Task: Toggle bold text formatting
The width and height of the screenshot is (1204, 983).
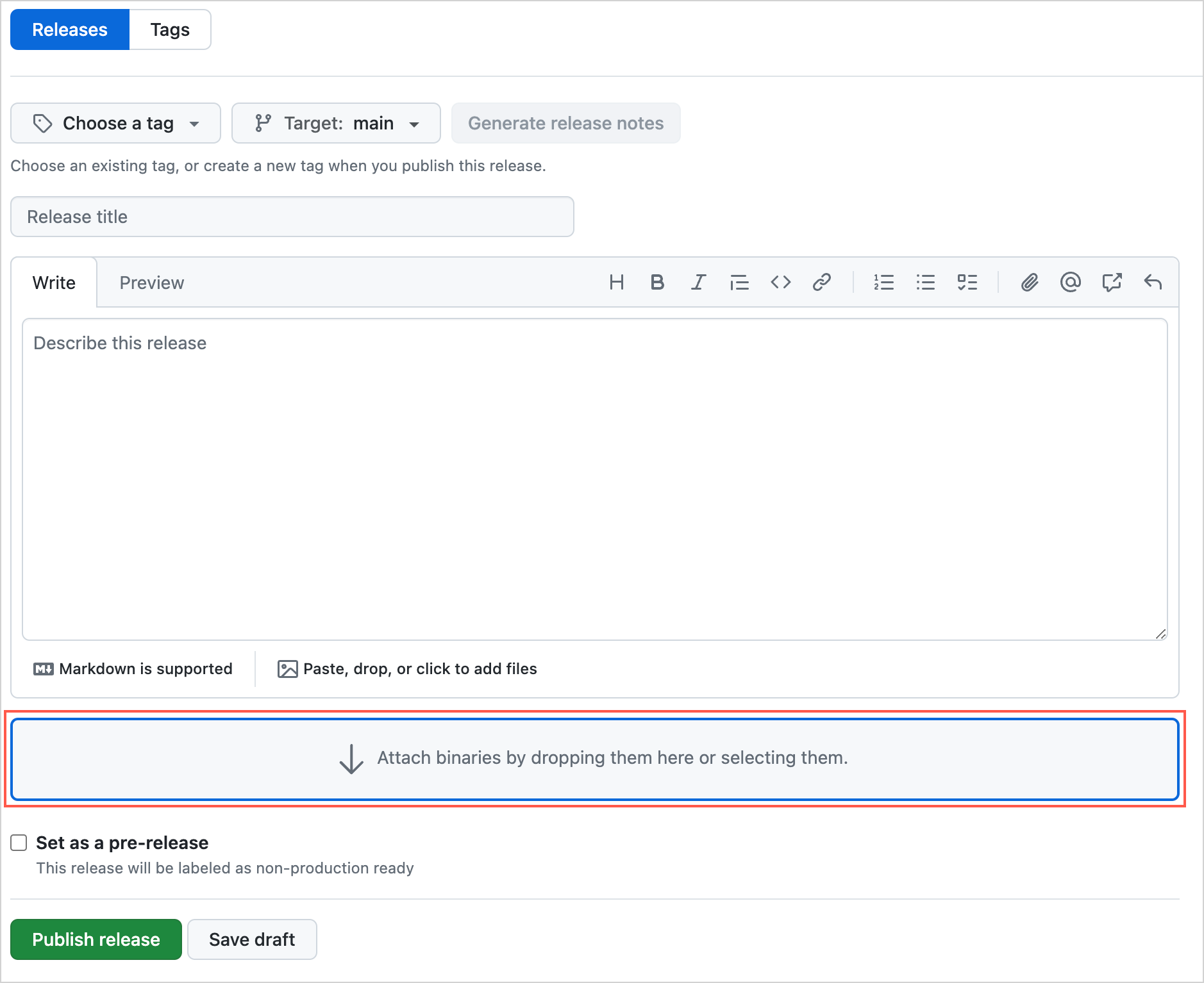Action: pyautogui.click(x=657, y=282)
